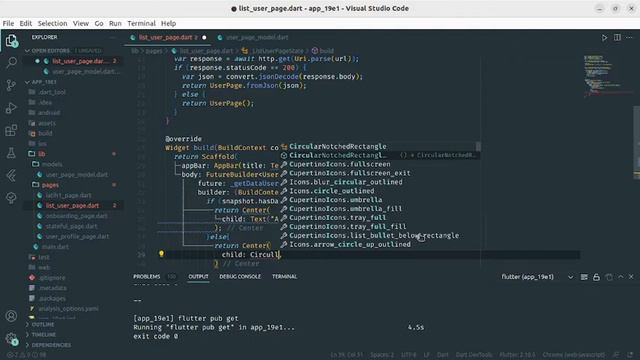This screenshot has height=360, width=640.
Task: Open user_page_model.dart under models folder
Action: [73, 175]
